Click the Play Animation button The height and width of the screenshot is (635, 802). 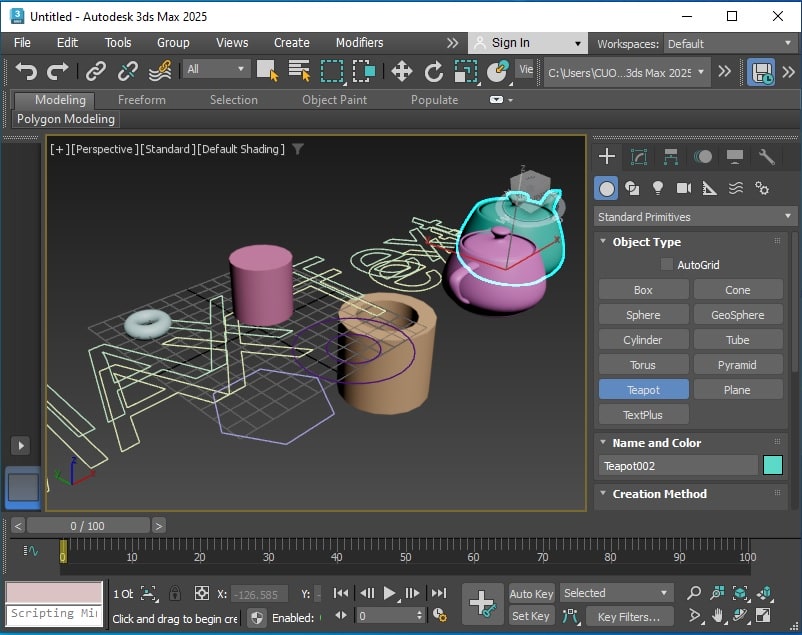[390, 594]
